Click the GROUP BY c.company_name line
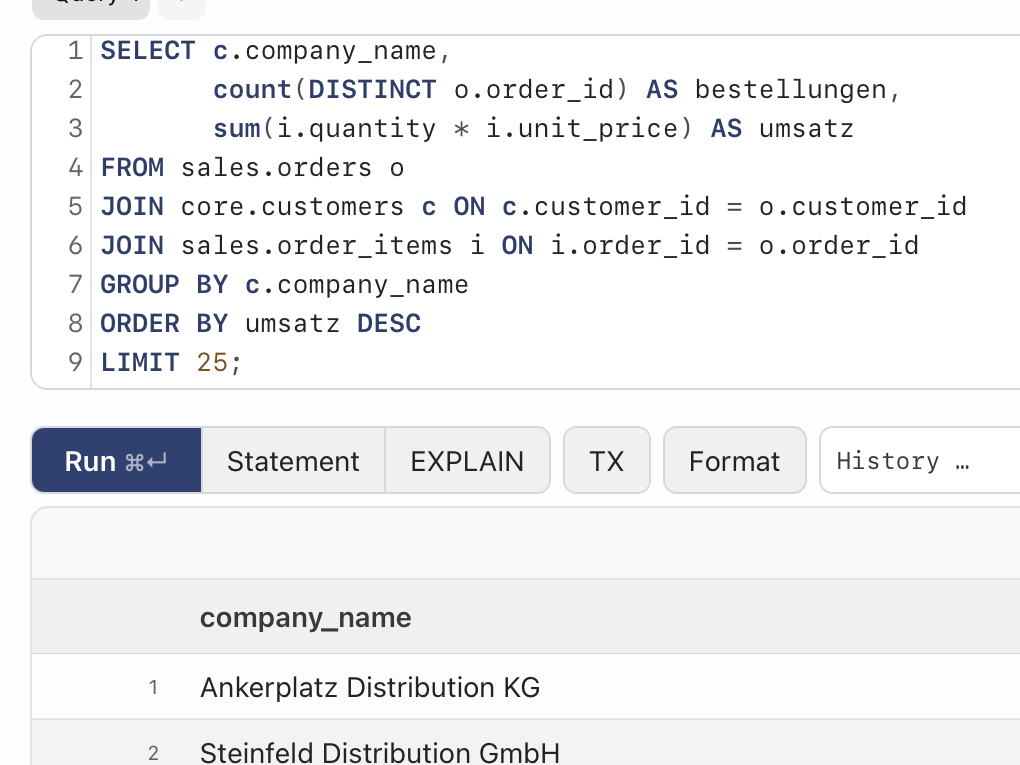Screen dimensions: 1020x765 tap(284, 284)
